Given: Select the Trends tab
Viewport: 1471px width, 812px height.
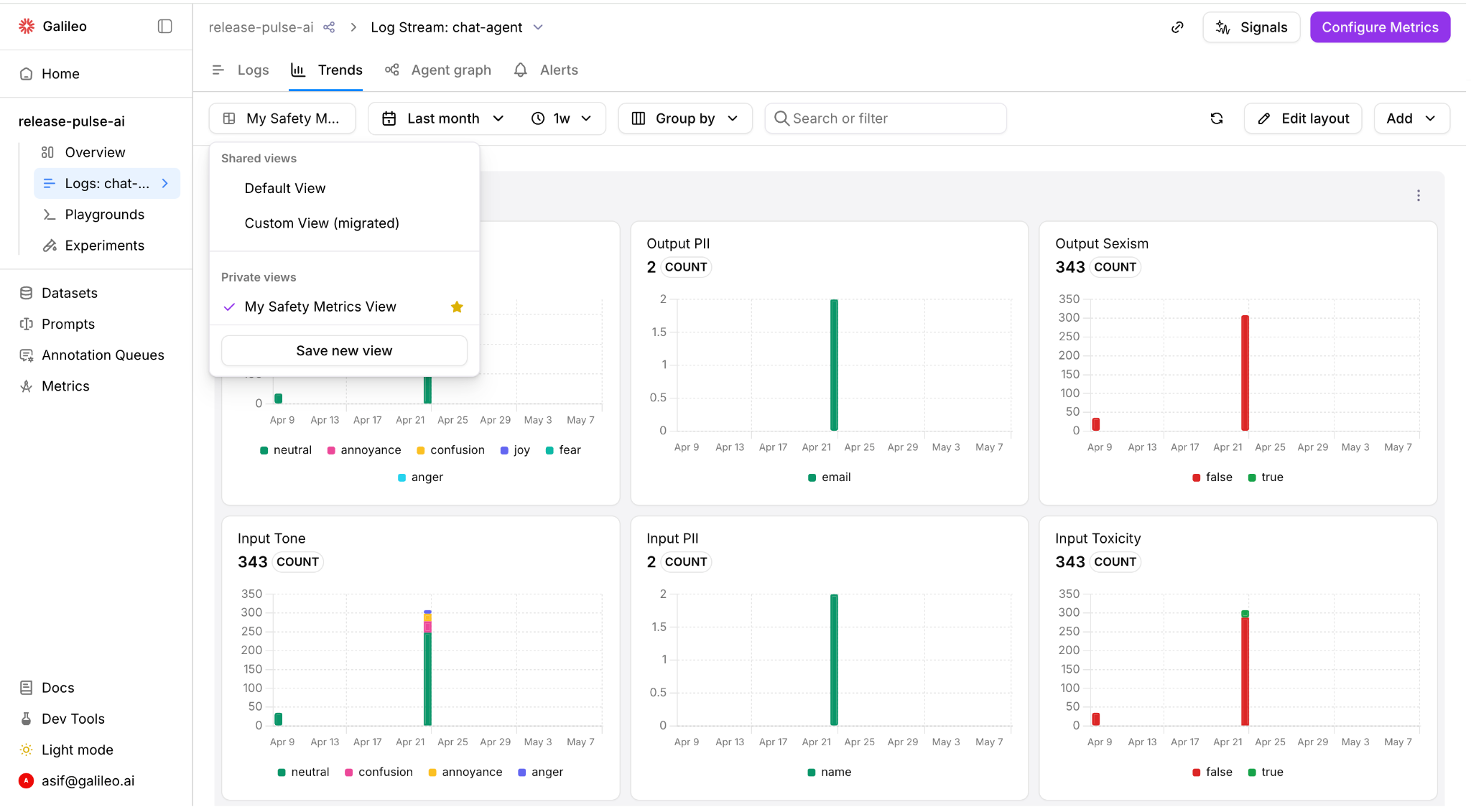Looking at the screenshot, I should point(326,70).
